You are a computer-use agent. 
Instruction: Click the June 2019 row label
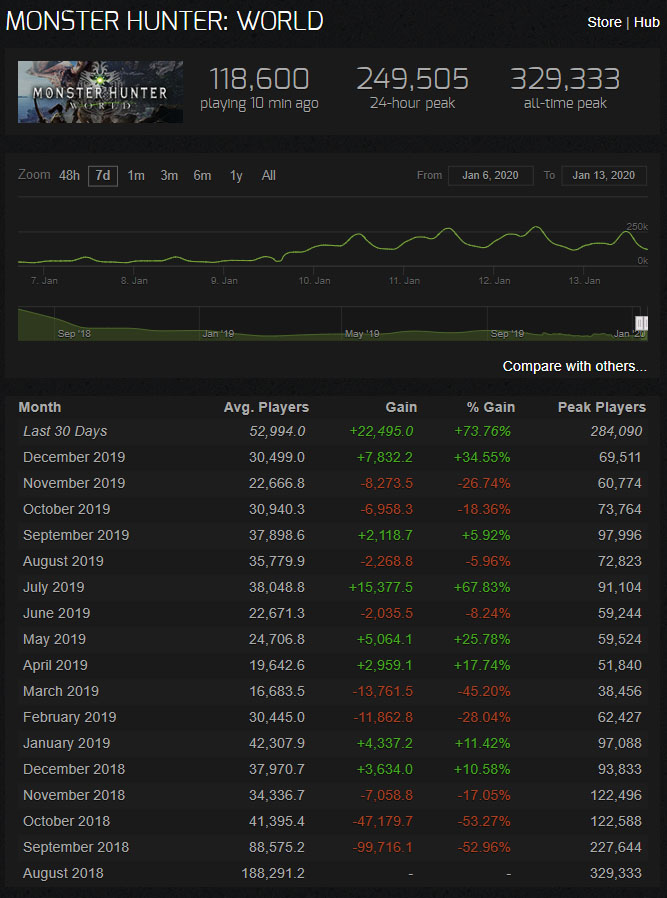pos(57,613)
